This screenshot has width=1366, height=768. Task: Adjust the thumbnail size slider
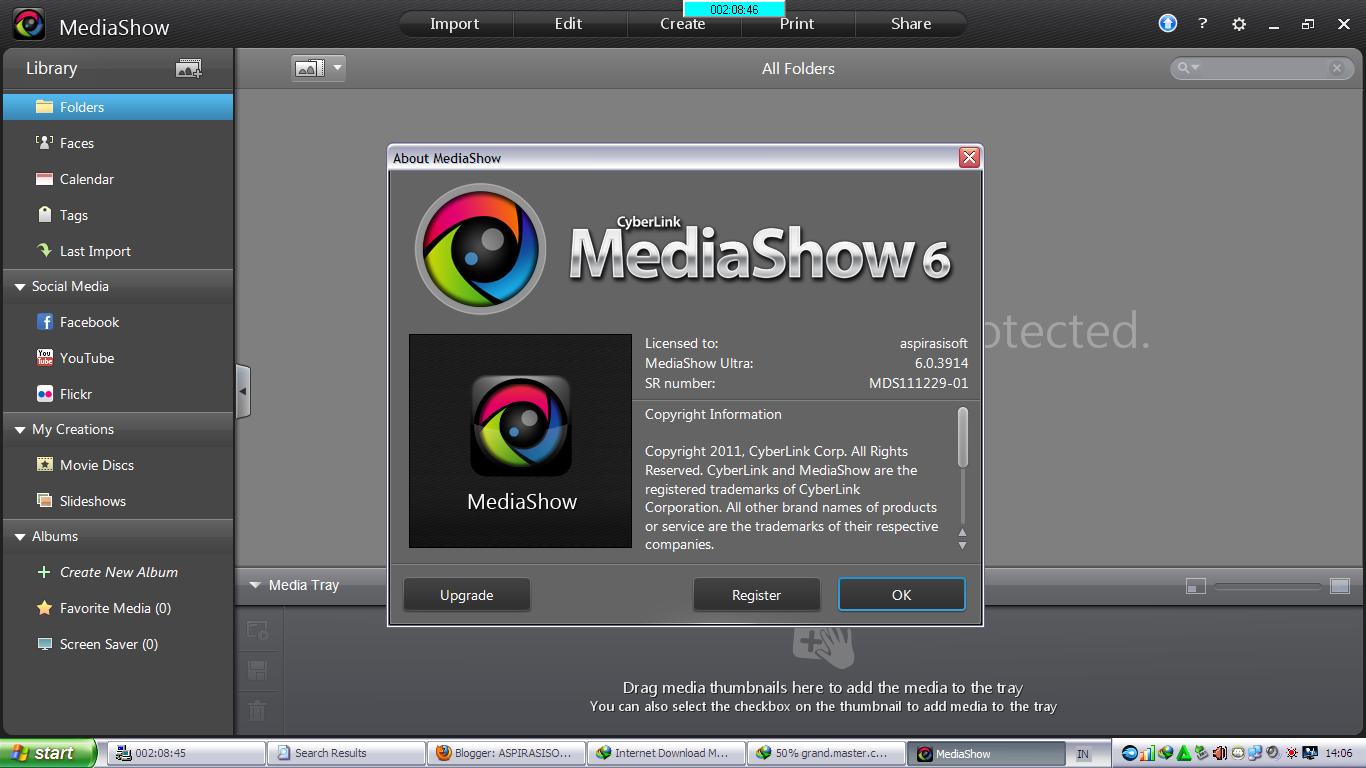tap(1268, 586)
